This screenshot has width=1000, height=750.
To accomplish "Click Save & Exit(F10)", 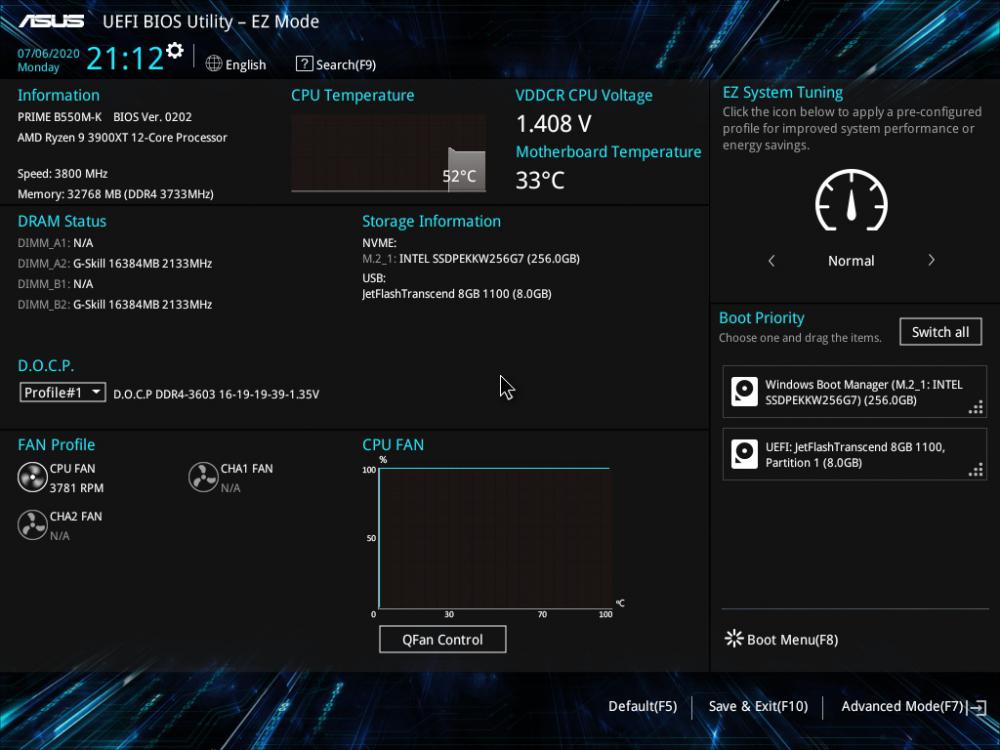I will click(758, 706).
